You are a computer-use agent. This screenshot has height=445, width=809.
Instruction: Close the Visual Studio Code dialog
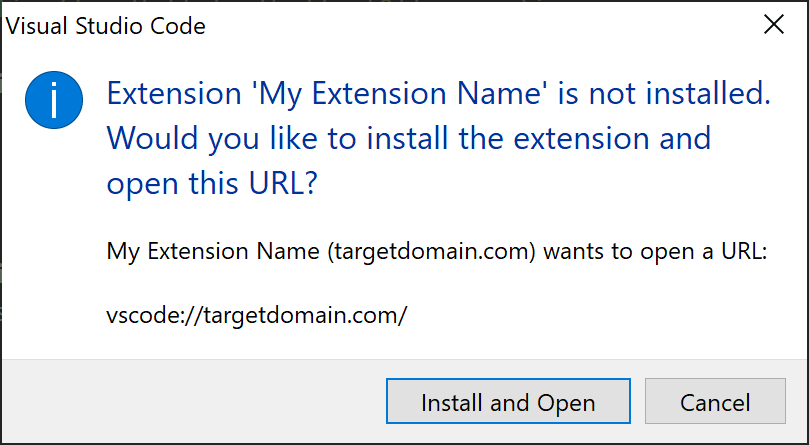(x=774, y=25)
